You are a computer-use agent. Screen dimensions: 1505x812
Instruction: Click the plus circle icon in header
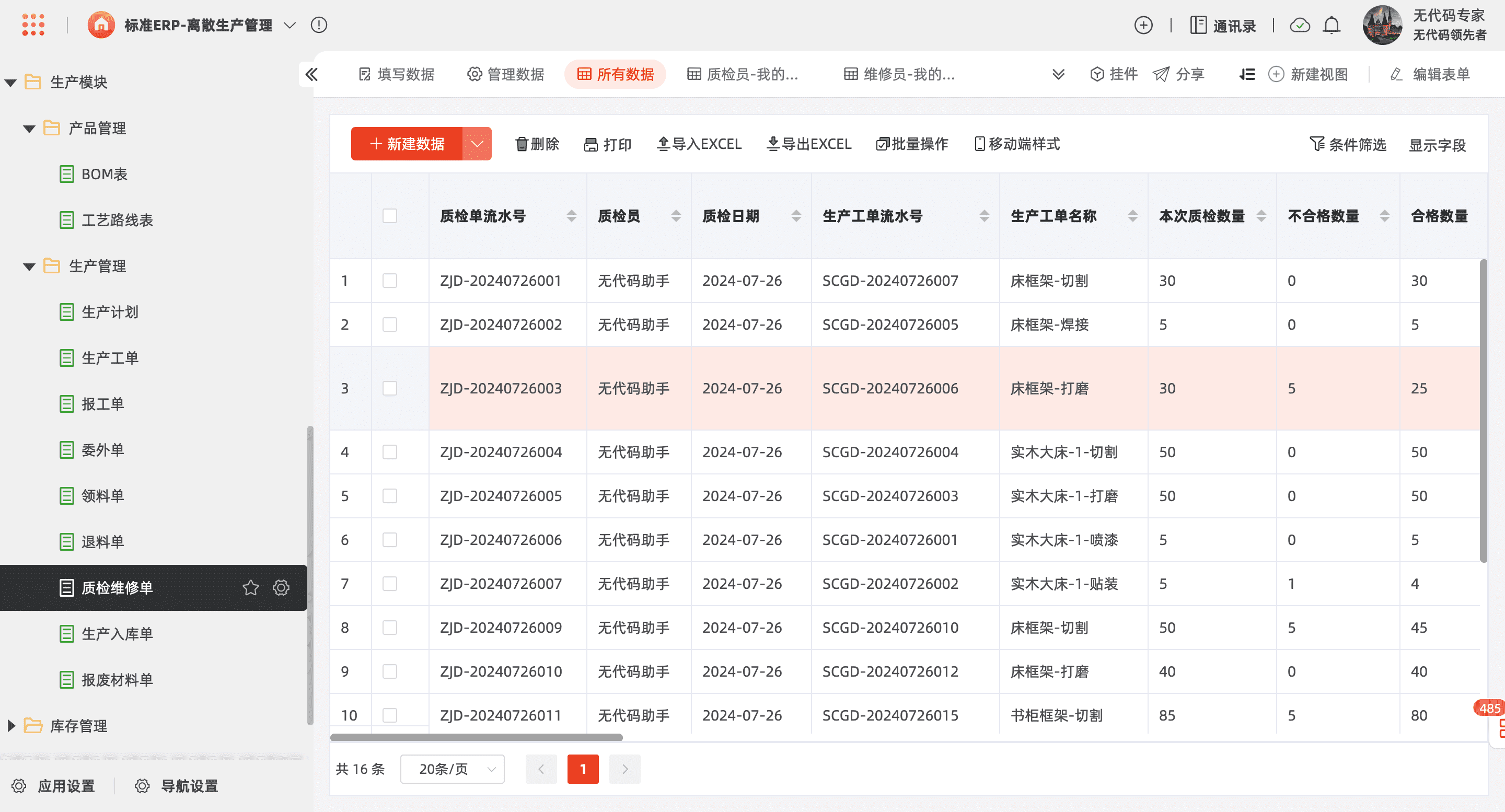coord(1143,25)
